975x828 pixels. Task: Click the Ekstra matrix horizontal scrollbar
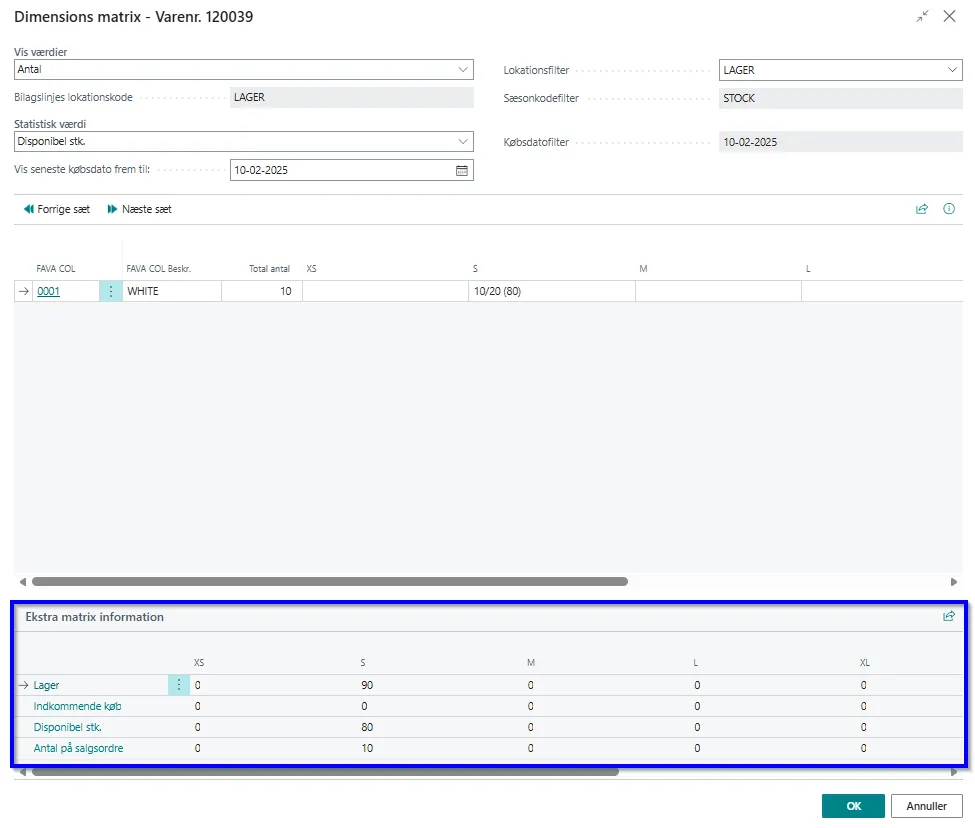click(325, 772)
